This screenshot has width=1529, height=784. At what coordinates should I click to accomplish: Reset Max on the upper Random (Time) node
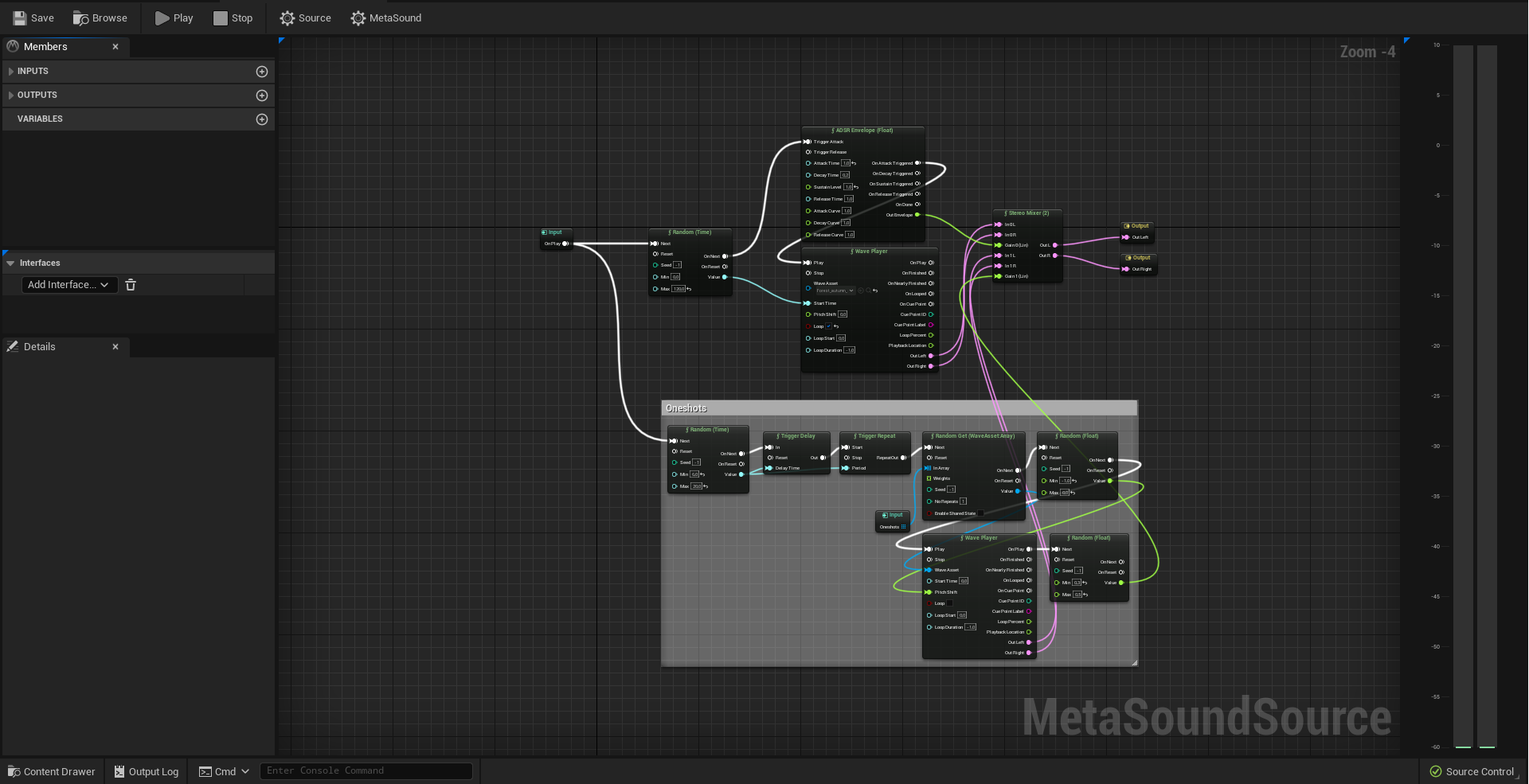(689, 289)
